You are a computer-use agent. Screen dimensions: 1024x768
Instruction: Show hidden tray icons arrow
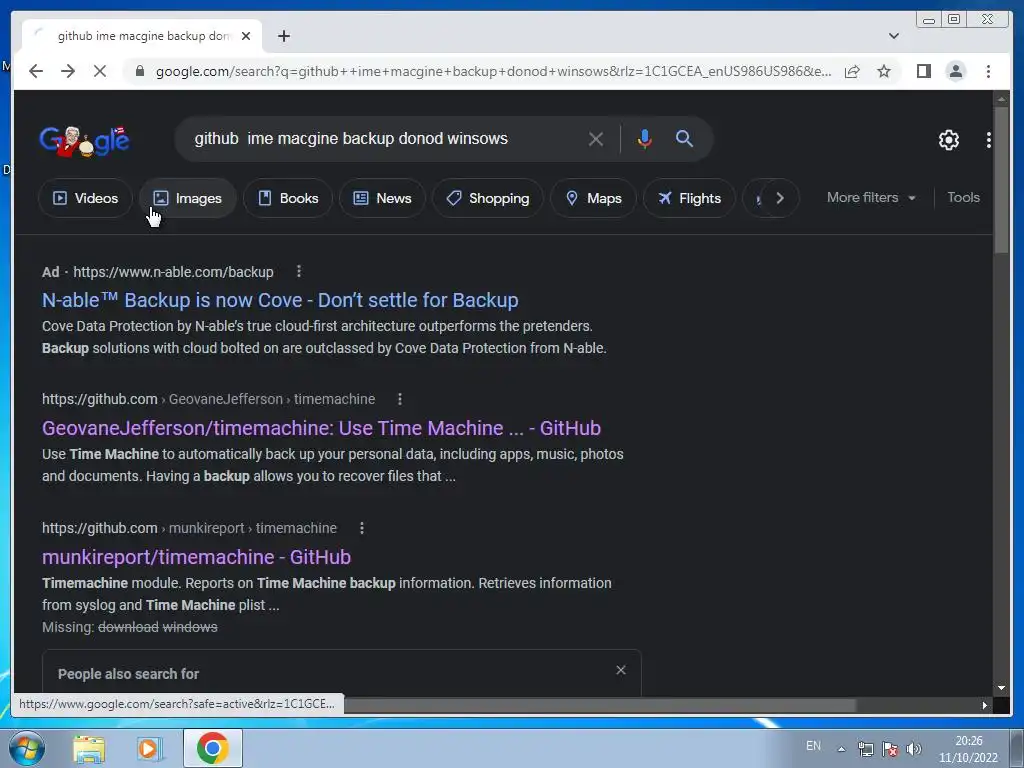[841, 749]
